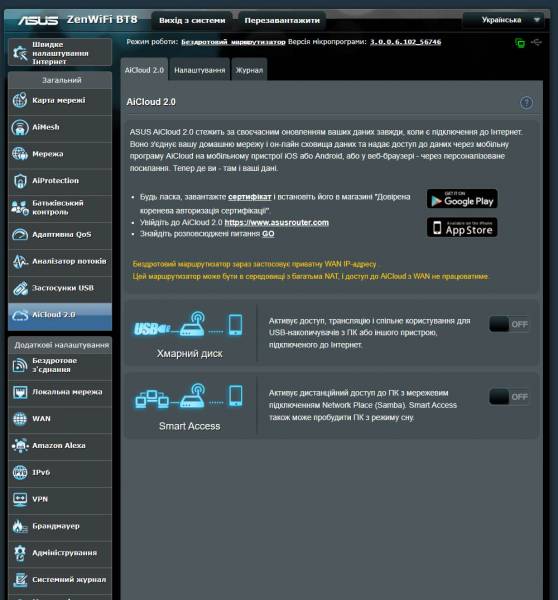Click the firmware version 3.0.0.6.102_56746 link

click(x=405, y=42)
